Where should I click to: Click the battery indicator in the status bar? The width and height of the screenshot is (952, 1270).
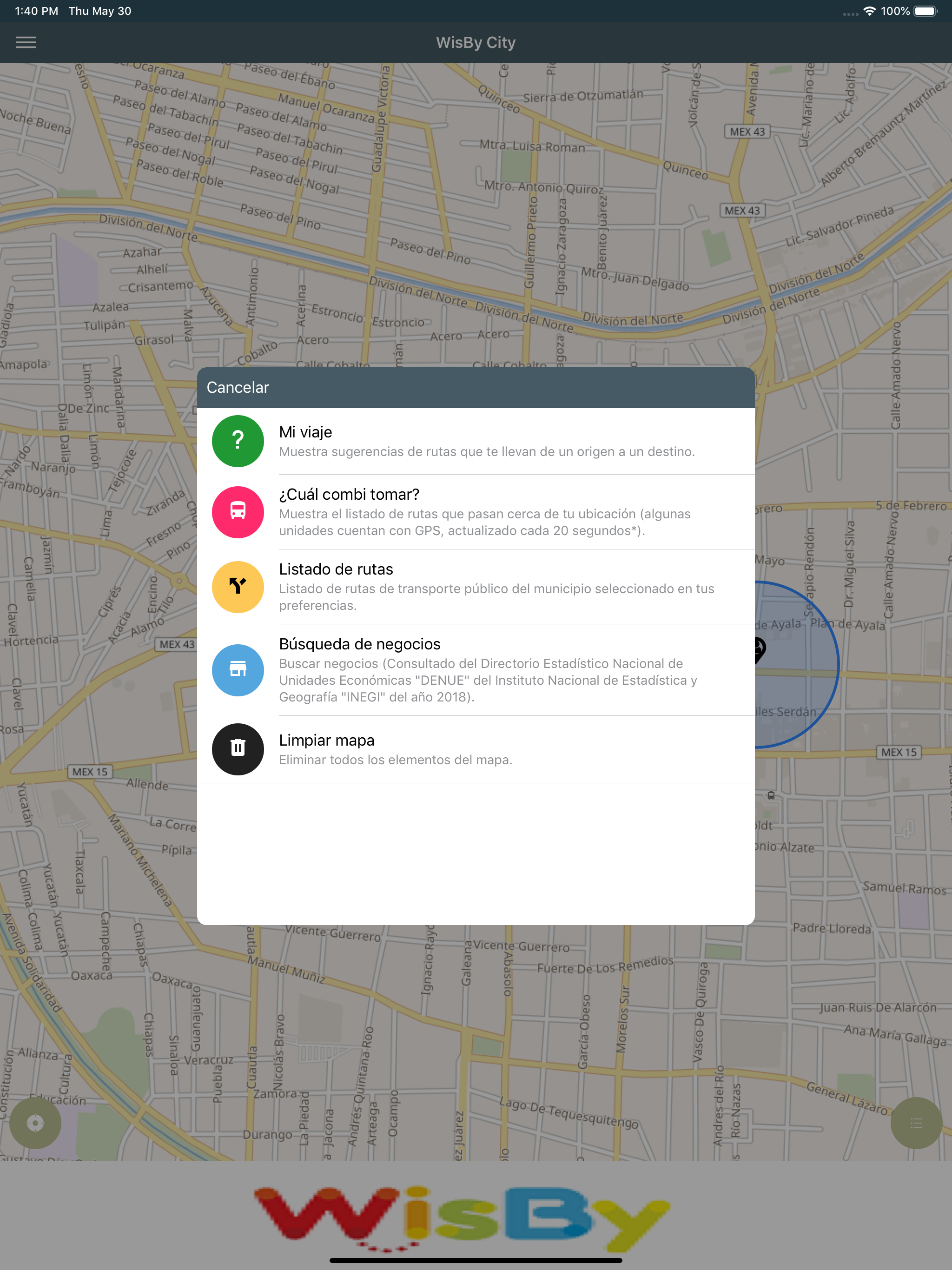coord(925,11)
